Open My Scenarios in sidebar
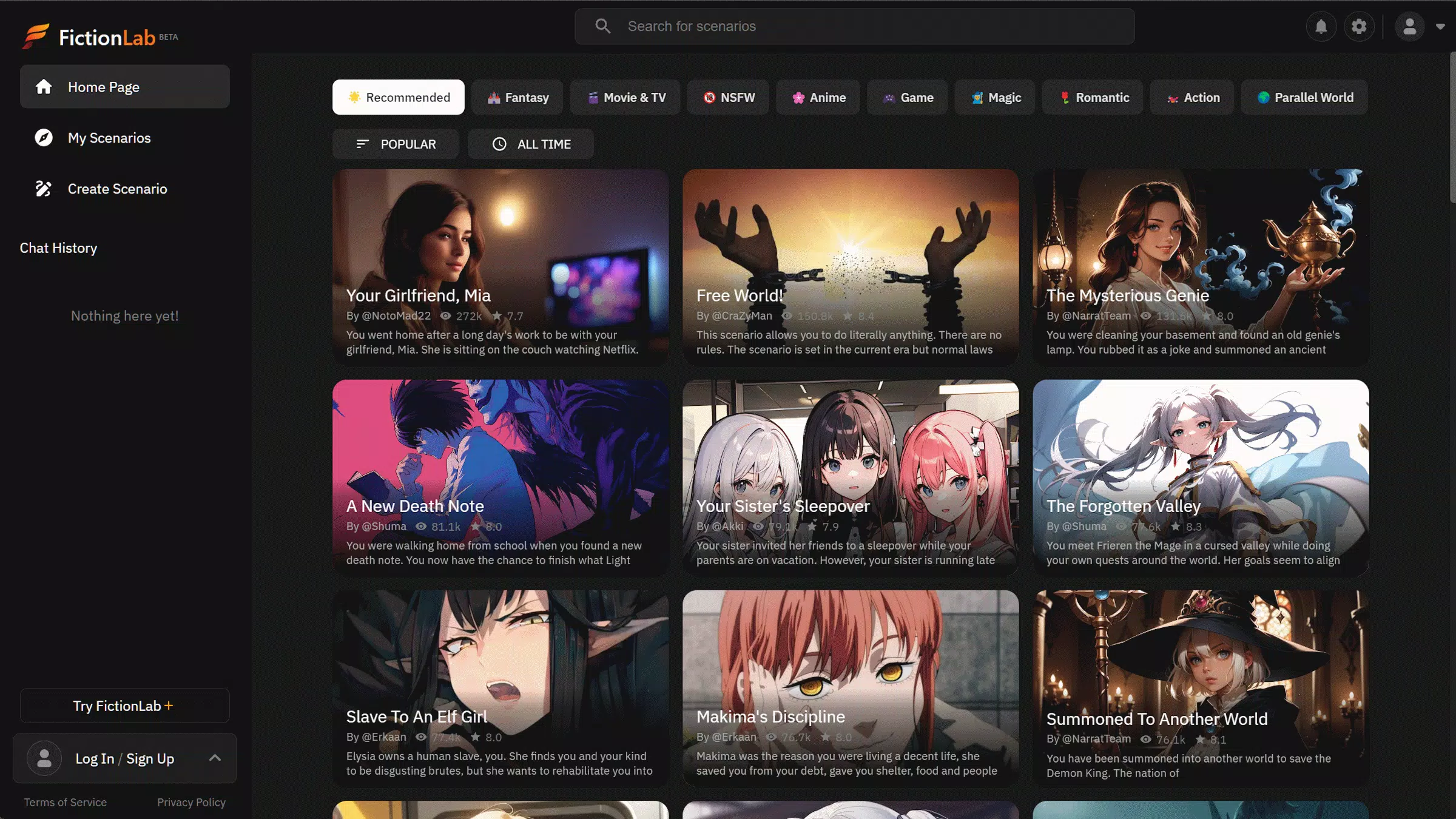 pyautogui.click(x=124, y=138)
